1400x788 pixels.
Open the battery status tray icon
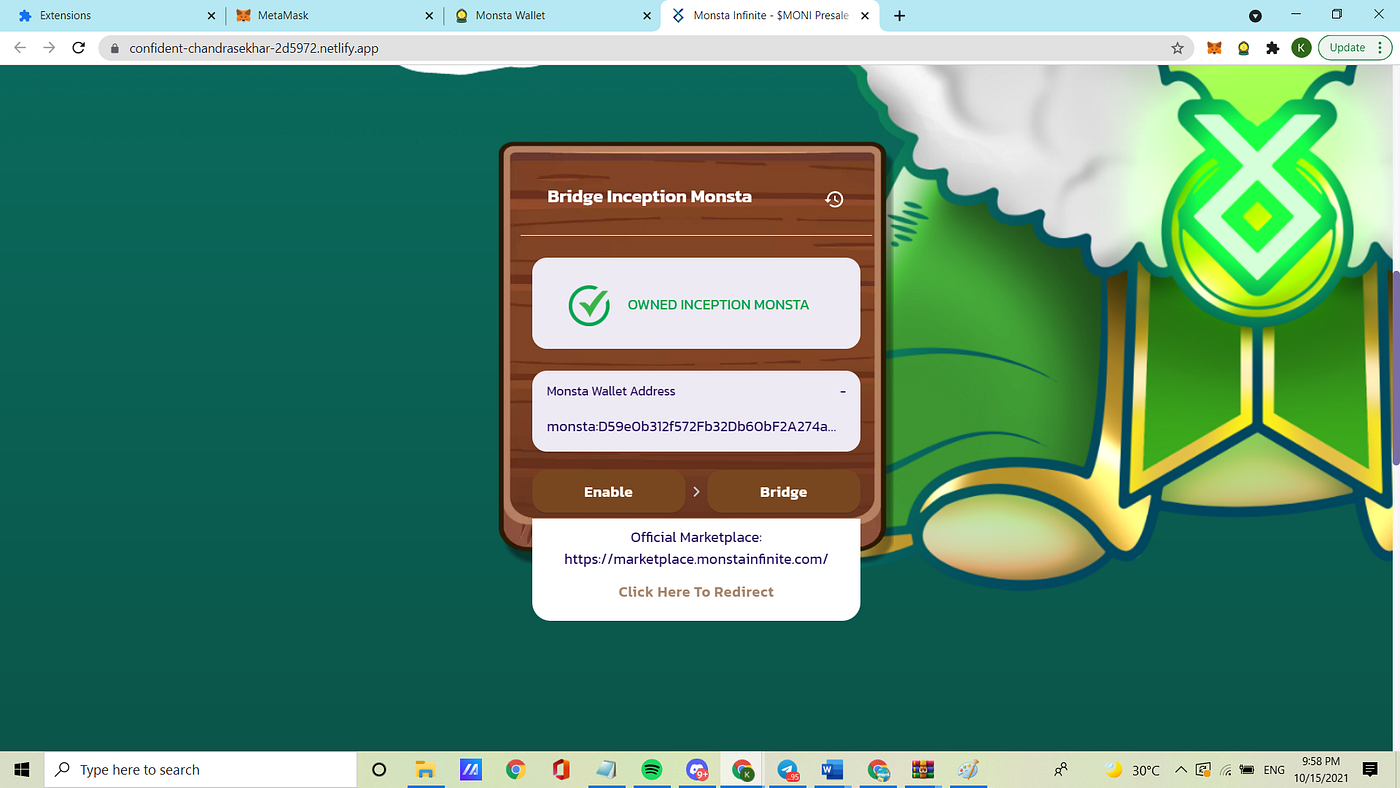(x=1248, y=770)
